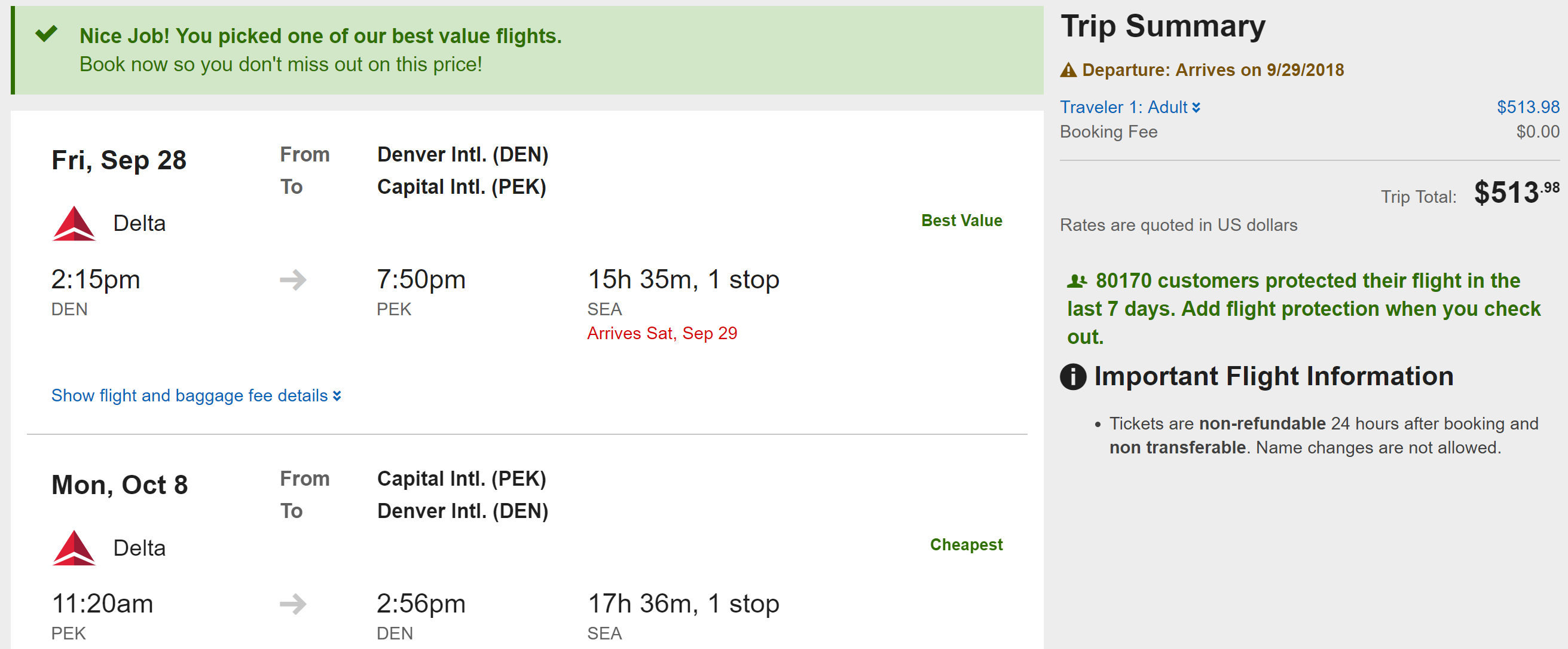Click the info icon beside Important Flight Information
This screenshot has height=649, width=1568.
[1073, 377]
